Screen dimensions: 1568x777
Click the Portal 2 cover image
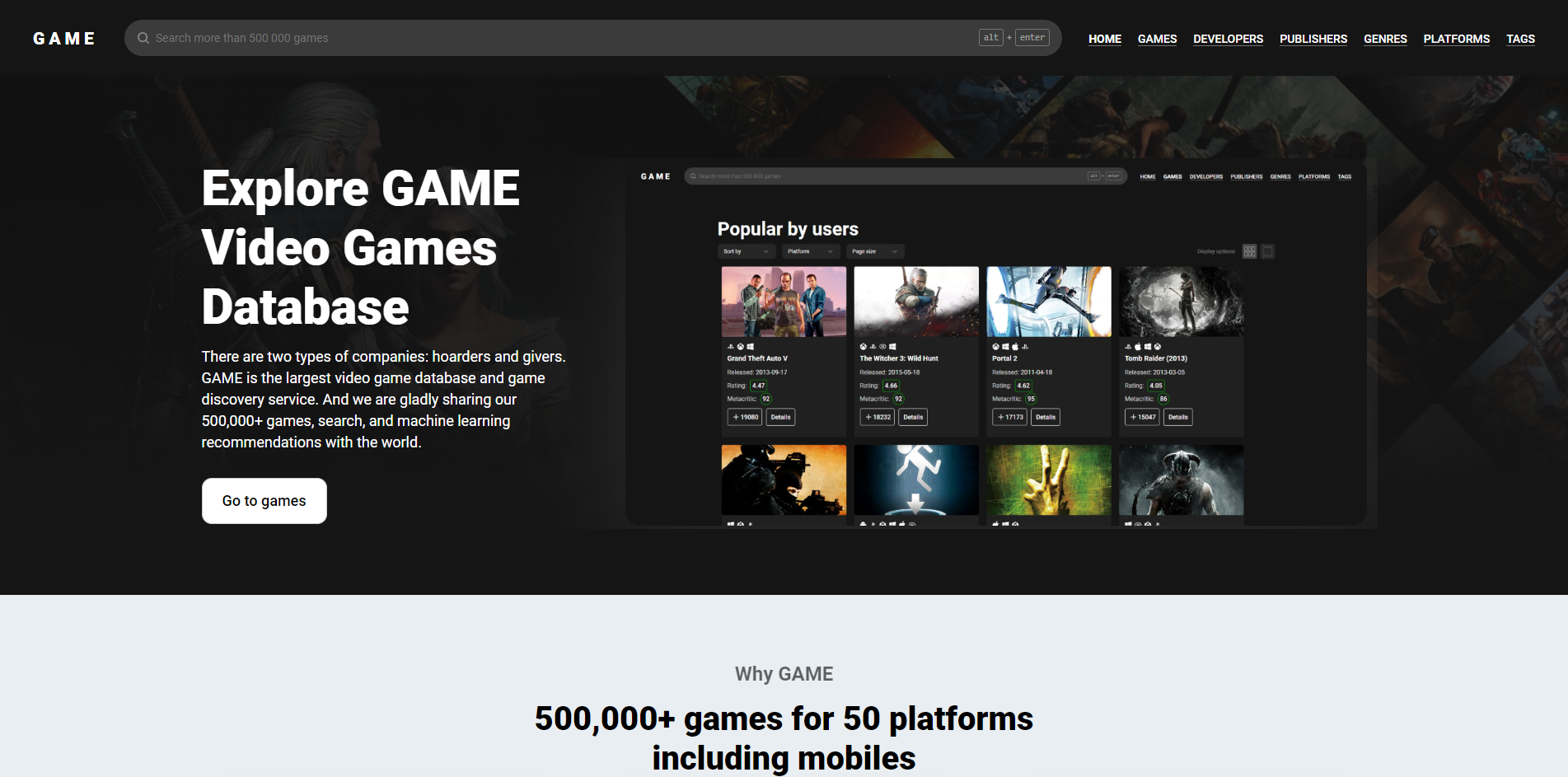[1049, 302]
